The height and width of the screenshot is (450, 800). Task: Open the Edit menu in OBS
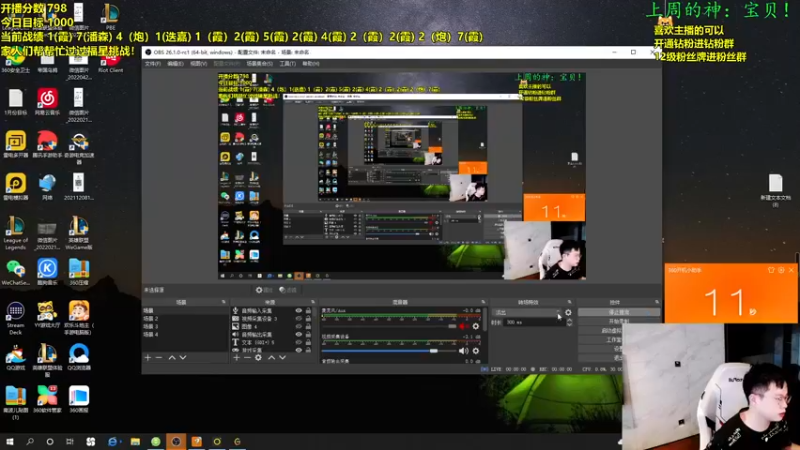coord(175,64)
